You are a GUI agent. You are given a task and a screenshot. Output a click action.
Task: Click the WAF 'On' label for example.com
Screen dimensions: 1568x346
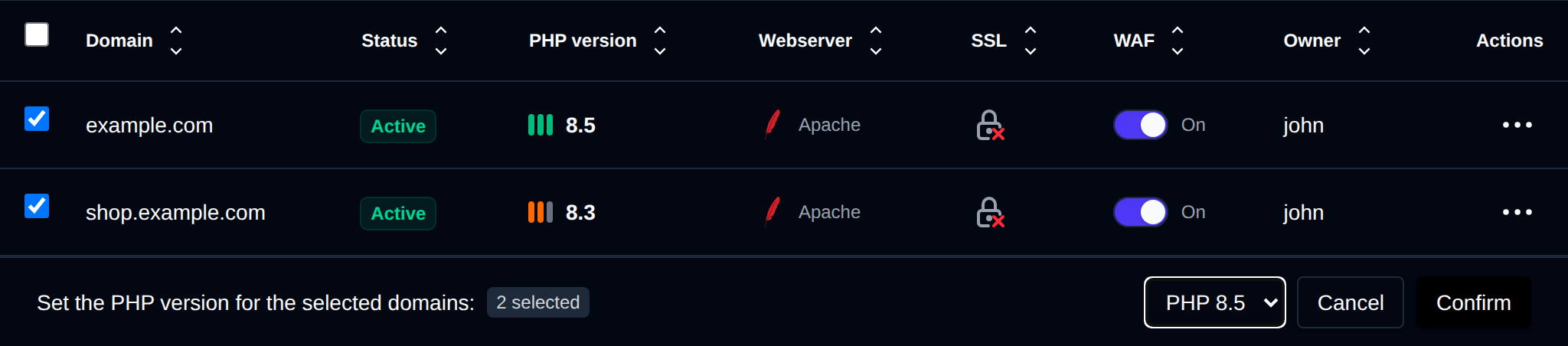[x=1193, y=125]
